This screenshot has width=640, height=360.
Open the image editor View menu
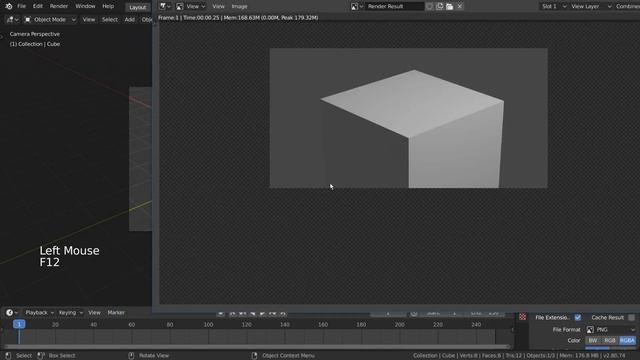click(218, 6)
